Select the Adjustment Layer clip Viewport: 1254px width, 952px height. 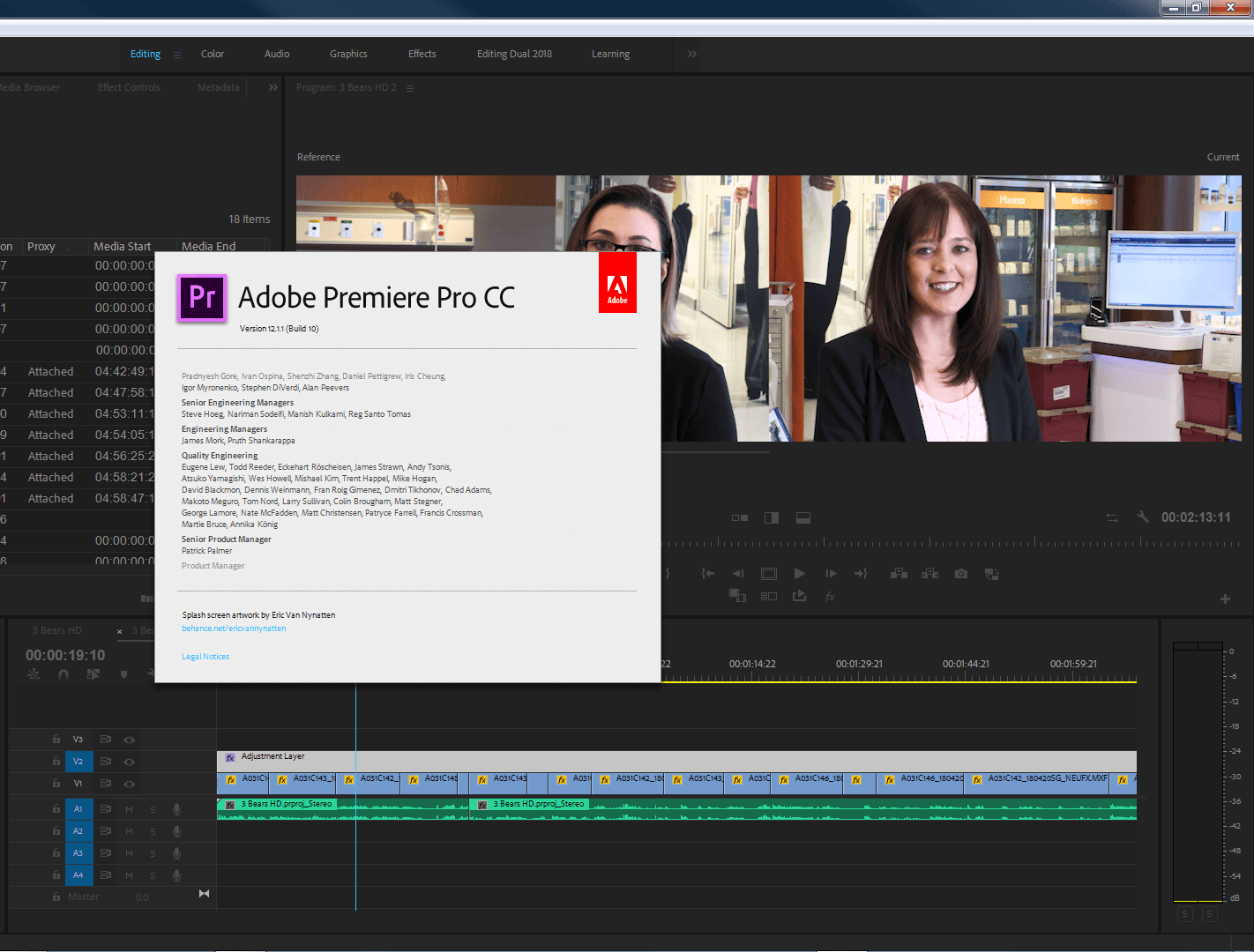coord(676,762)
